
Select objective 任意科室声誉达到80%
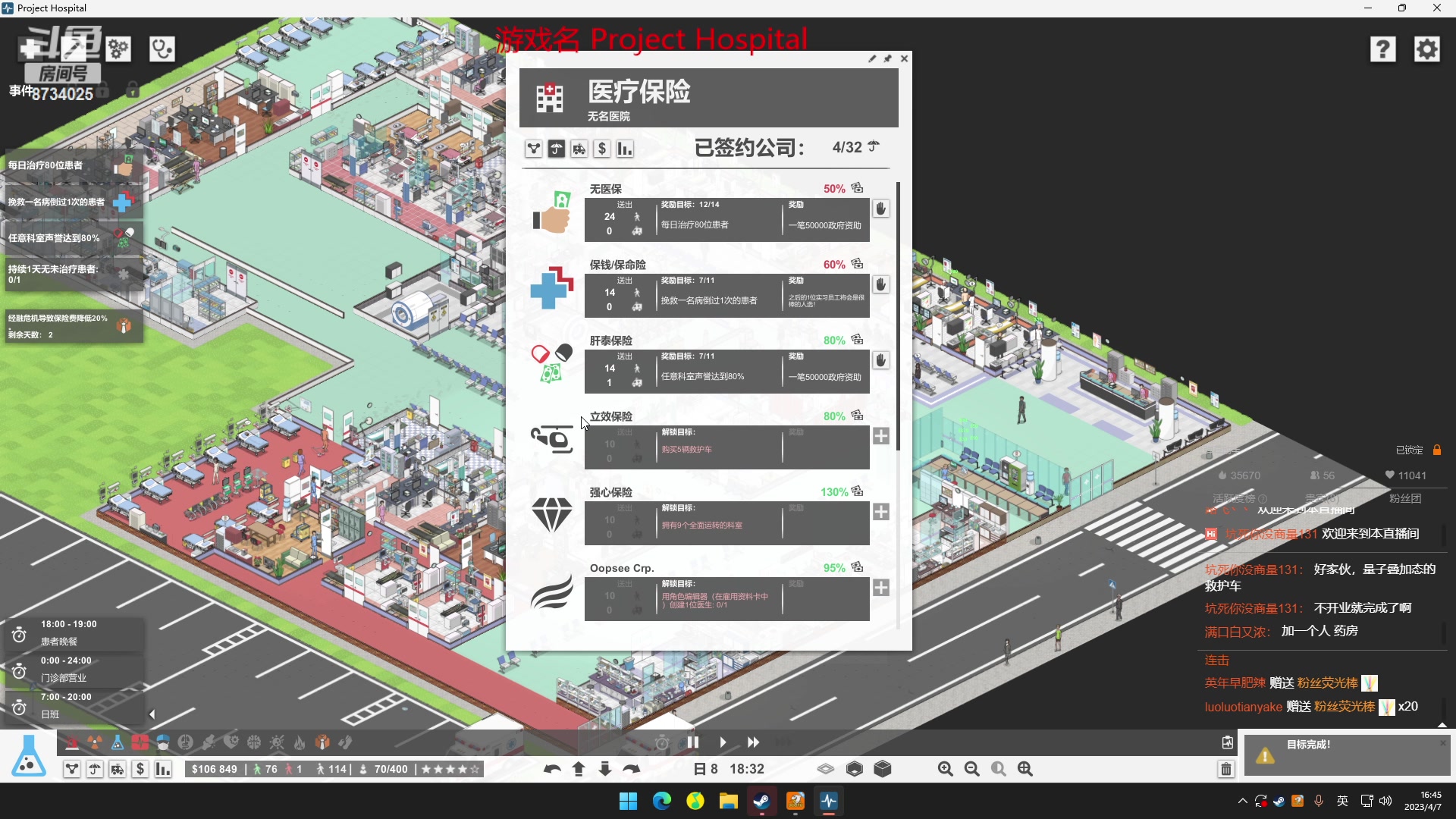click(x=74, y=238)
